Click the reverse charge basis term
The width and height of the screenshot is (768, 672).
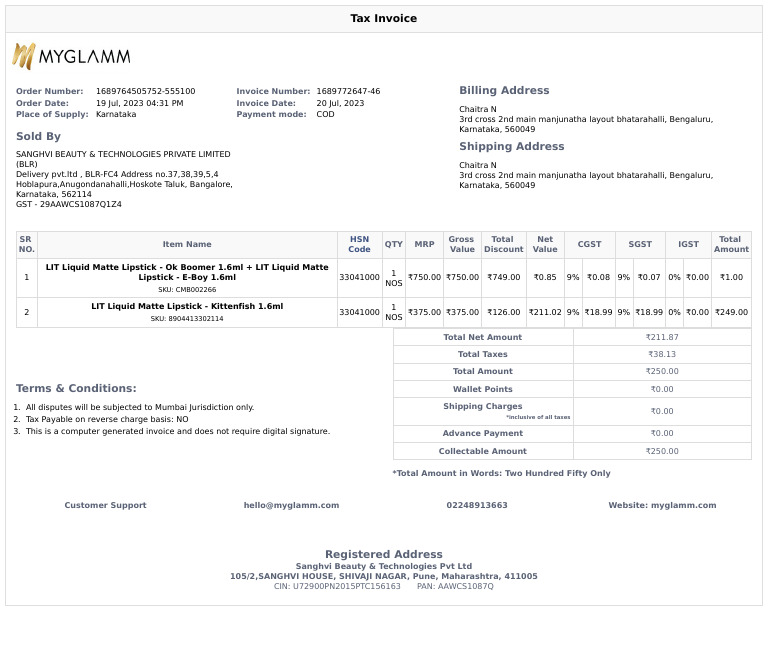(x=107, y=420)
